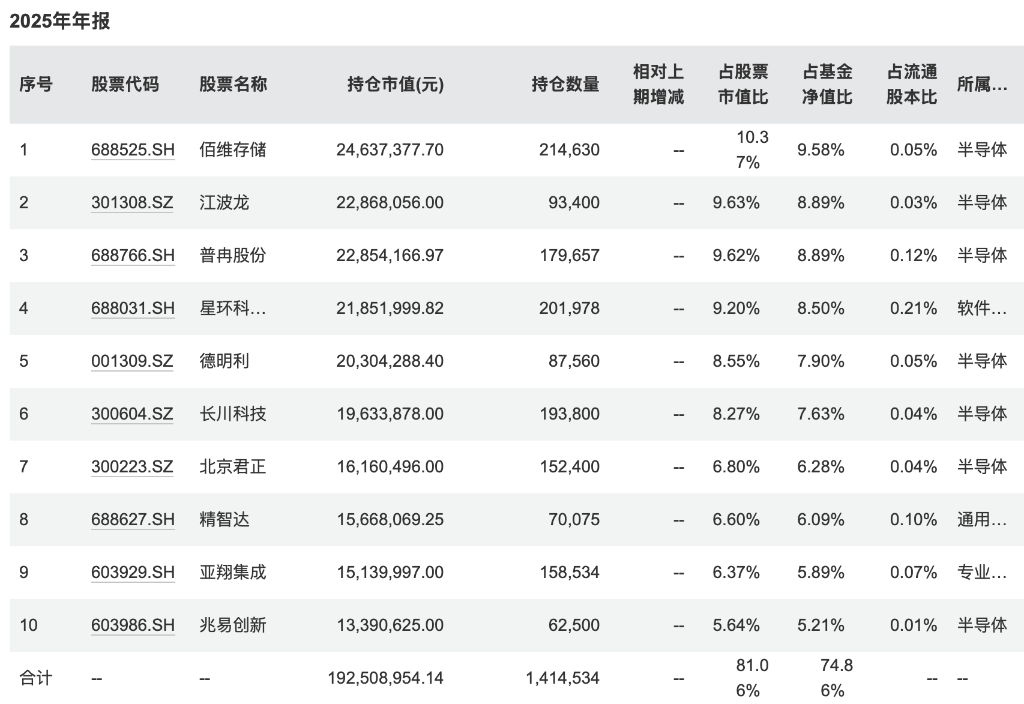Image resolution: width=1024 pixels, height=704 pixels.
Task: Click the 占基金净值比 column header
Action: [x=828, y=85]
